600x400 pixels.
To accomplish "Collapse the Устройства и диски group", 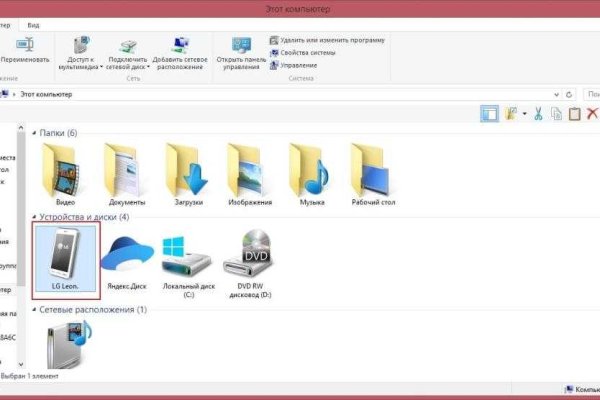I will (x=36, y=217).
